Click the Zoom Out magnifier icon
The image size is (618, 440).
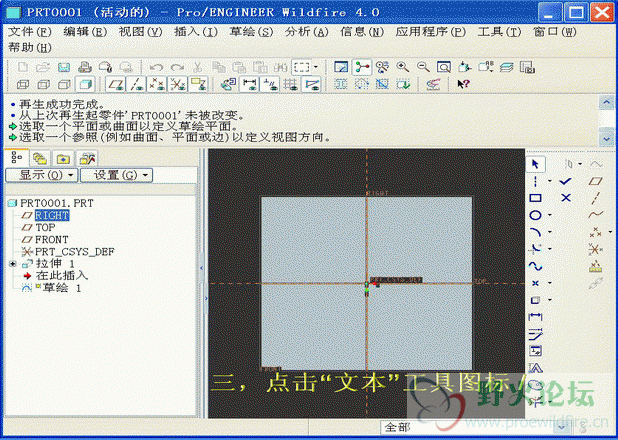tap(423, 67)
